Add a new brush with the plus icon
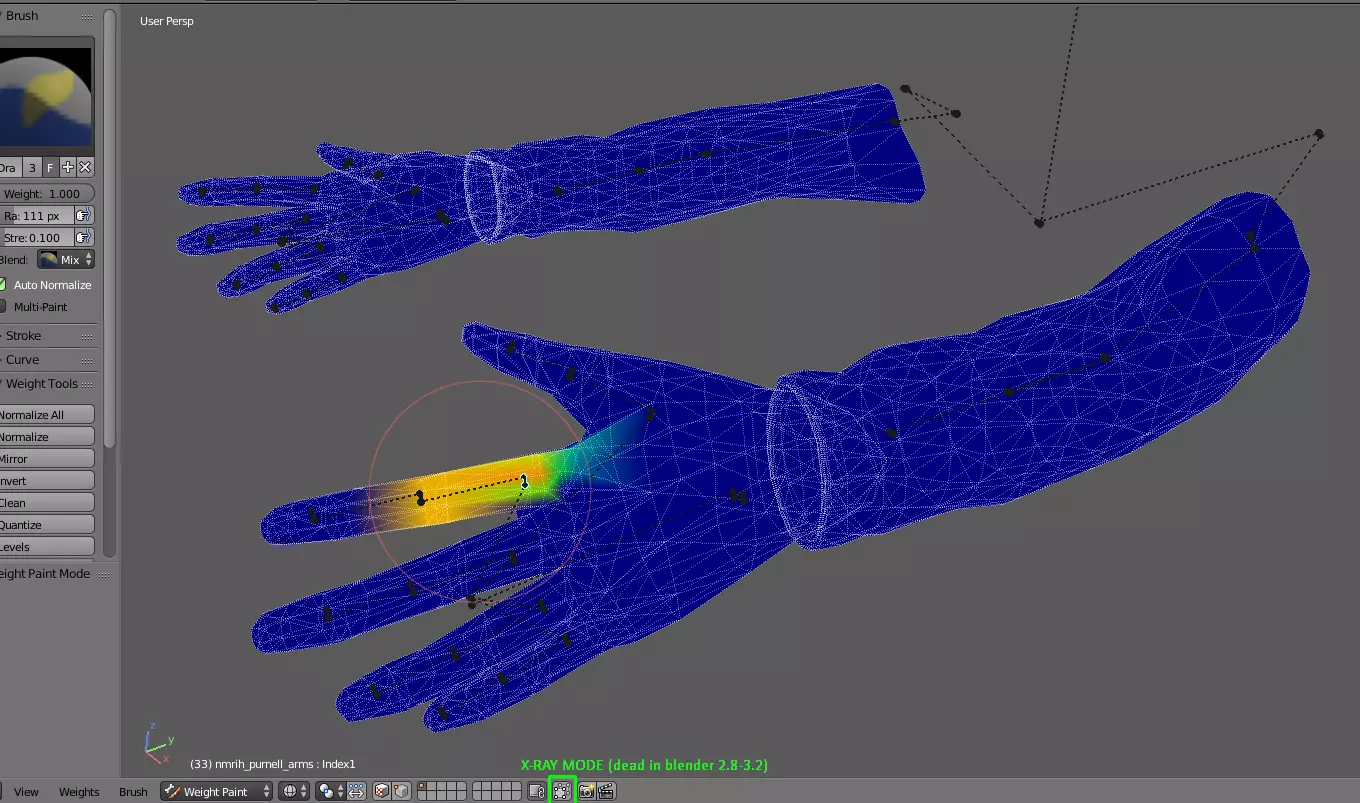Viewport: 1360px width, 803px height. [x=68, y=167]
